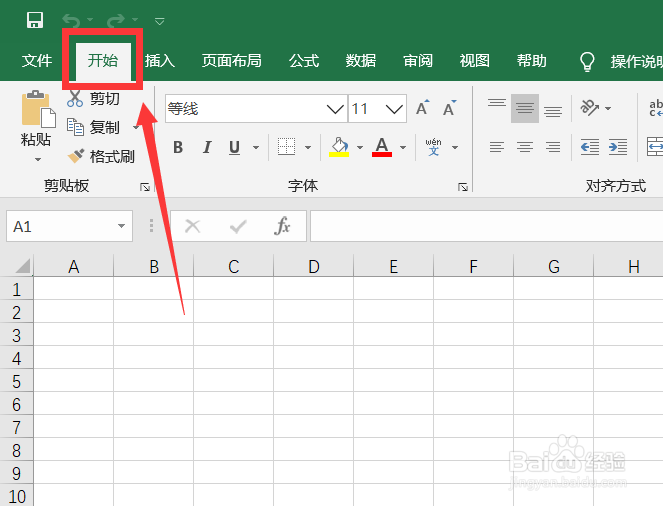
Task: Switch to the 公式 ribbon tab
Action: click(x=304, y=61)
